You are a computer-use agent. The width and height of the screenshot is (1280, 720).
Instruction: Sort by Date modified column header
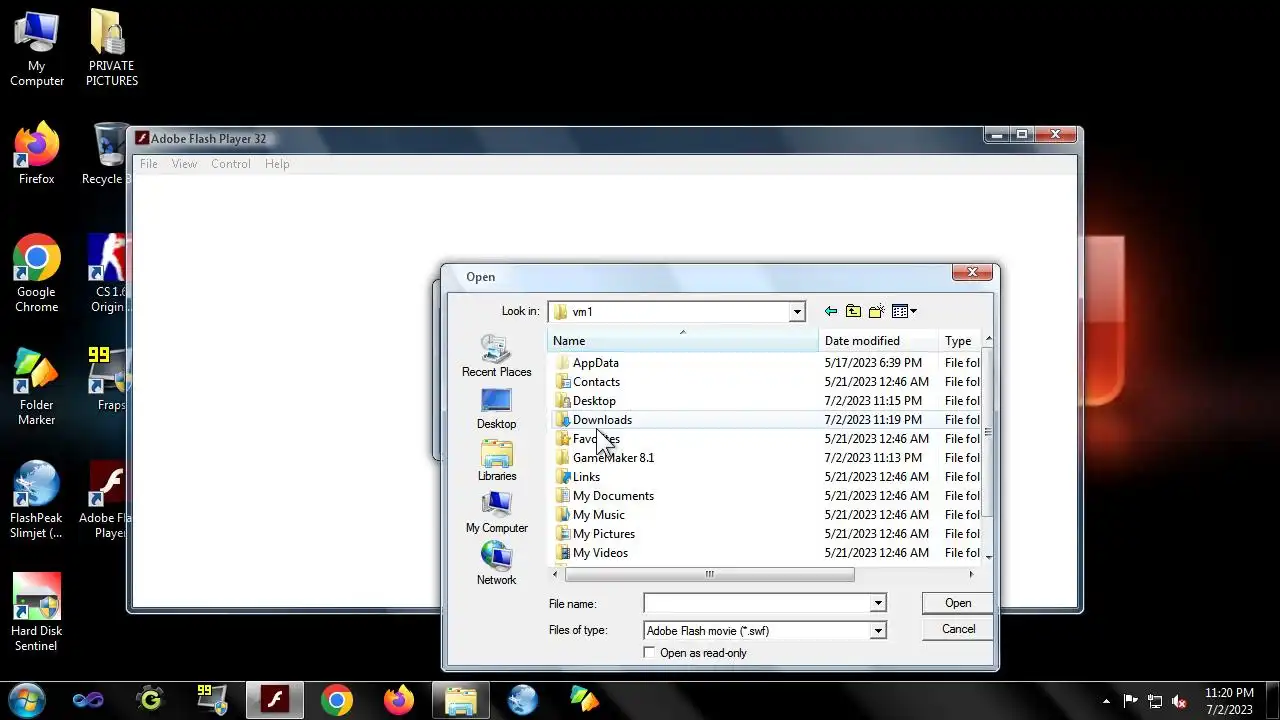[878, 341]
